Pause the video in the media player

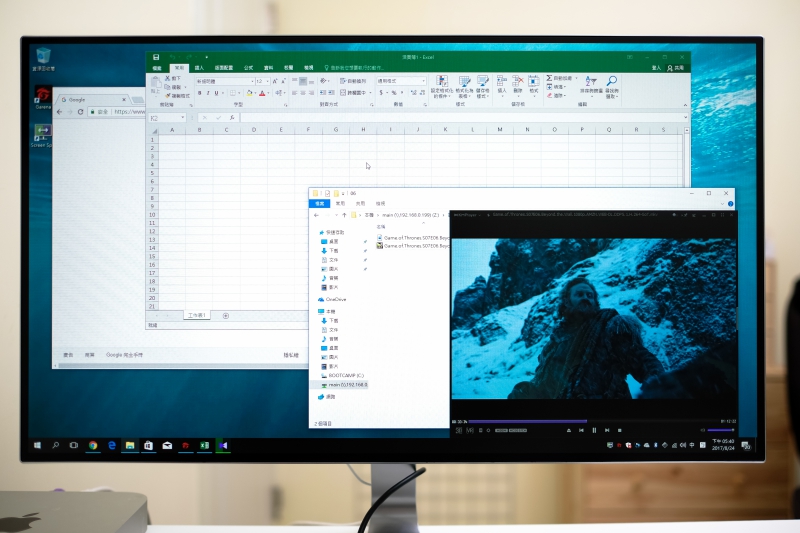click(594, 430)
